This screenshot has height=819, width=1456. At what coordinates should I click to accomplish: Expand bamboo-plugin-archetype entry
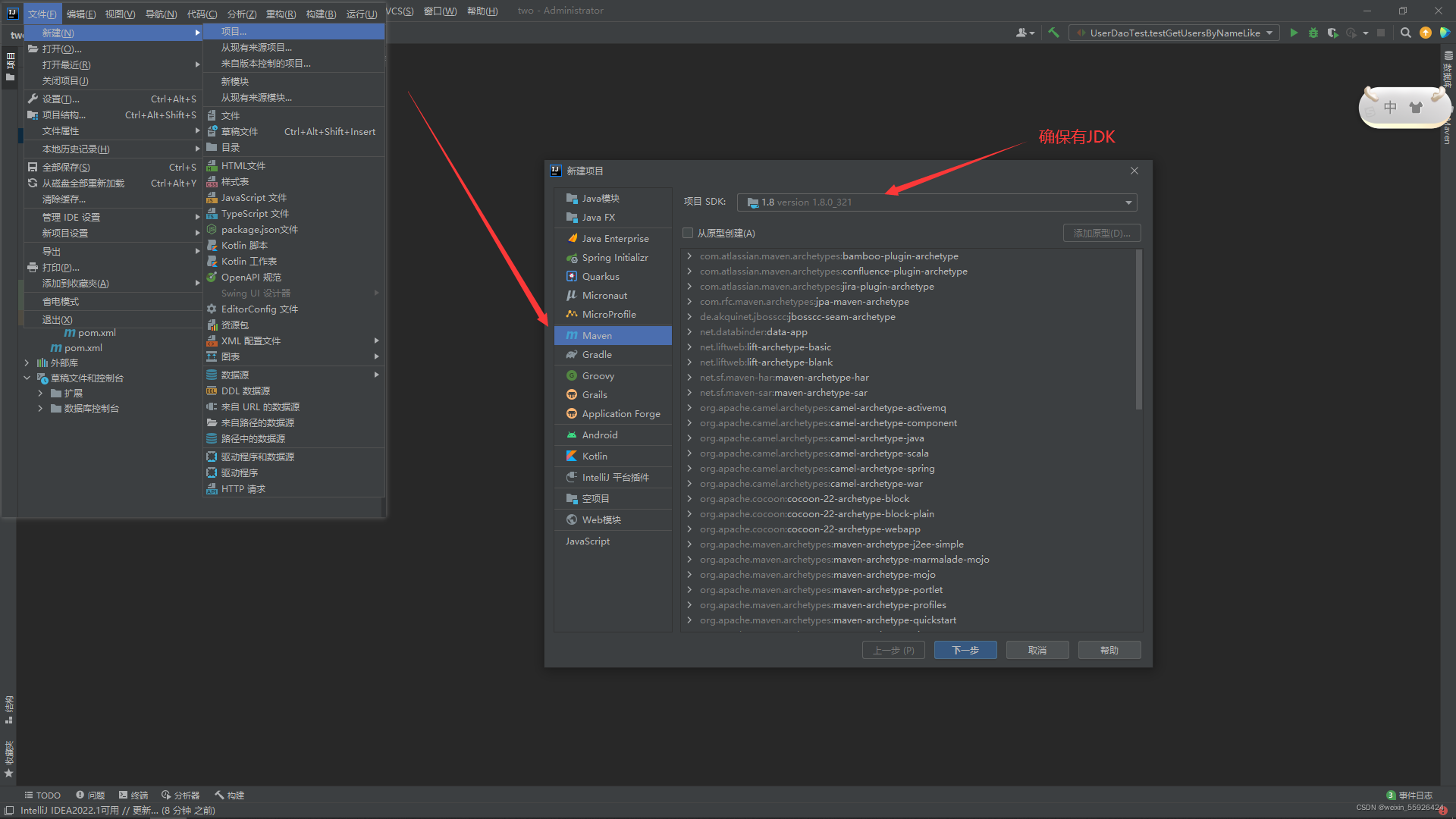pos(689,256)
